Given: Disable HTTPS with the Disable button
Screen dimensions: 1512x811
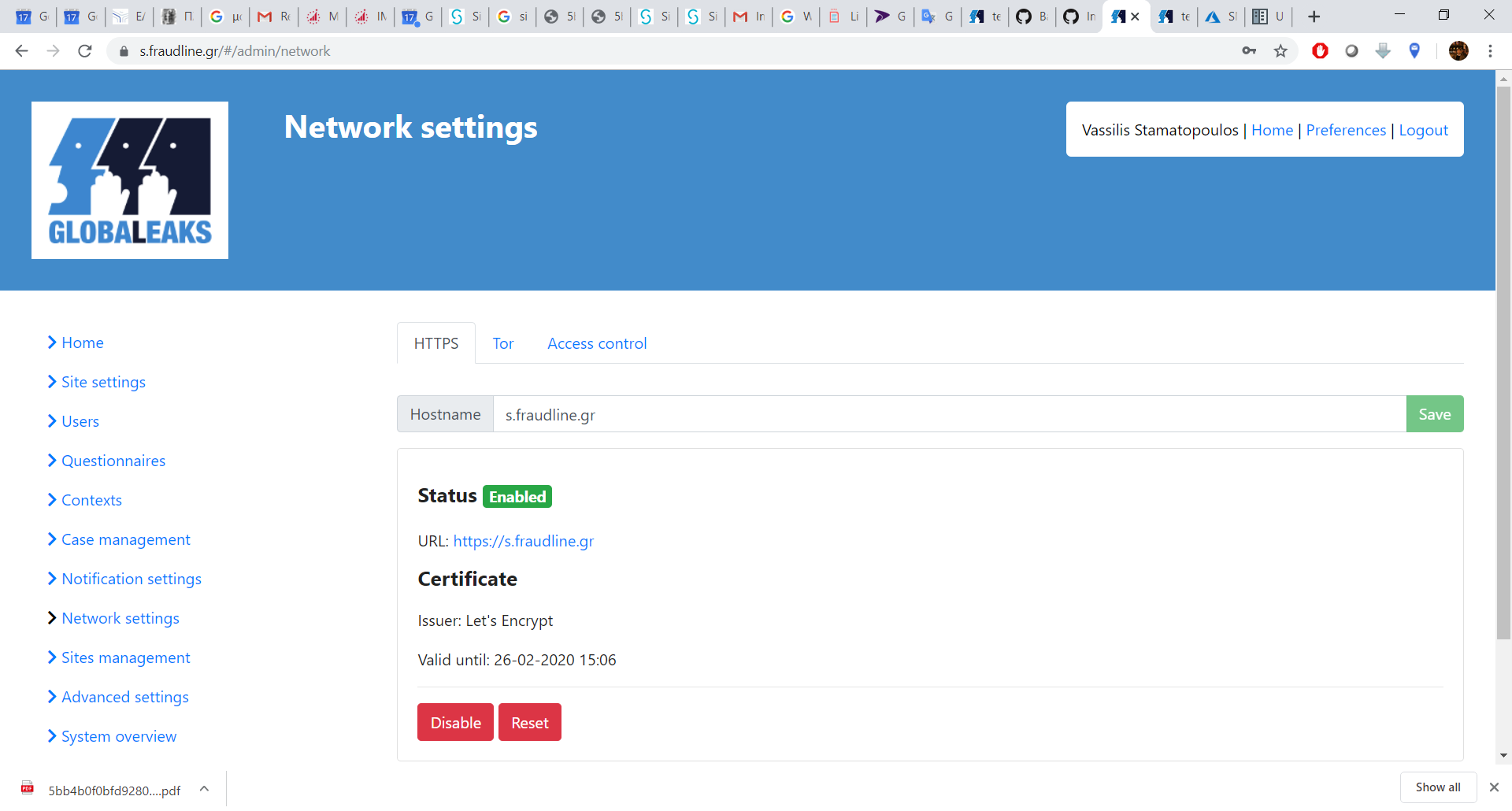Looking at the screenshot, I should point(455,722).
